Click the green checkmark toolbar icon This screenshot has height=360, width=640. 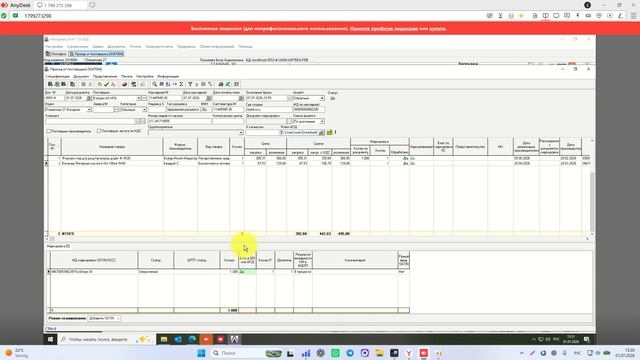(106, 84)
